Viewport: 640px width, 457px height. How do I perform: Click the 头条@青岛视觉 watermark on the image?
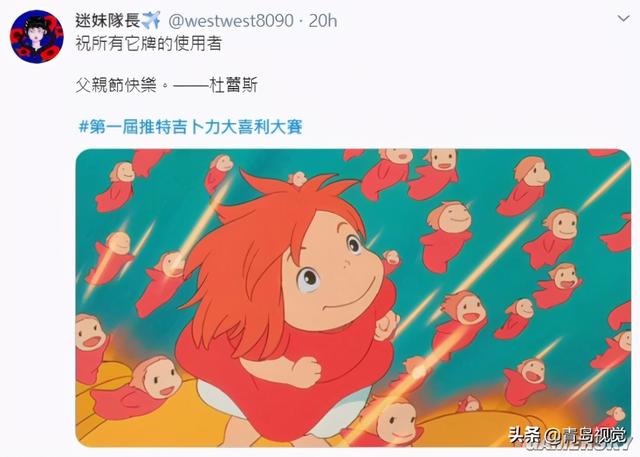click(x=567, y=435)
